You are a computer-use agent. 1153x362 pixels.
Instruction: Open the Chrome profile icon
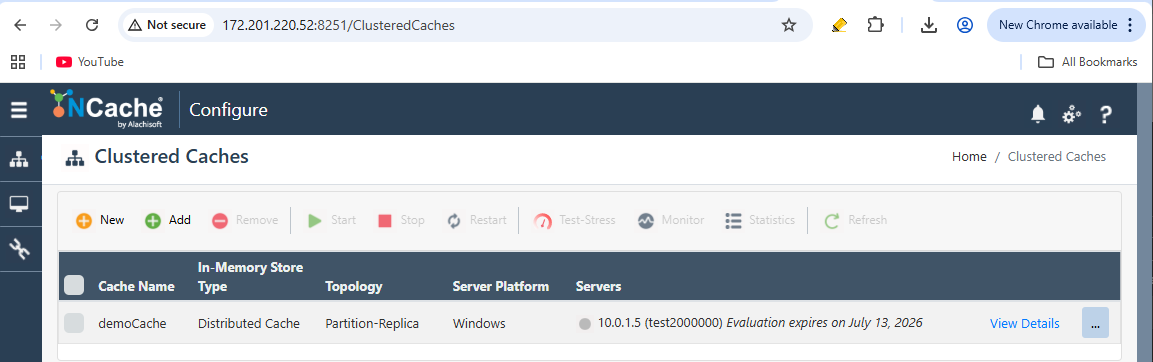click(x=965, y=25)
